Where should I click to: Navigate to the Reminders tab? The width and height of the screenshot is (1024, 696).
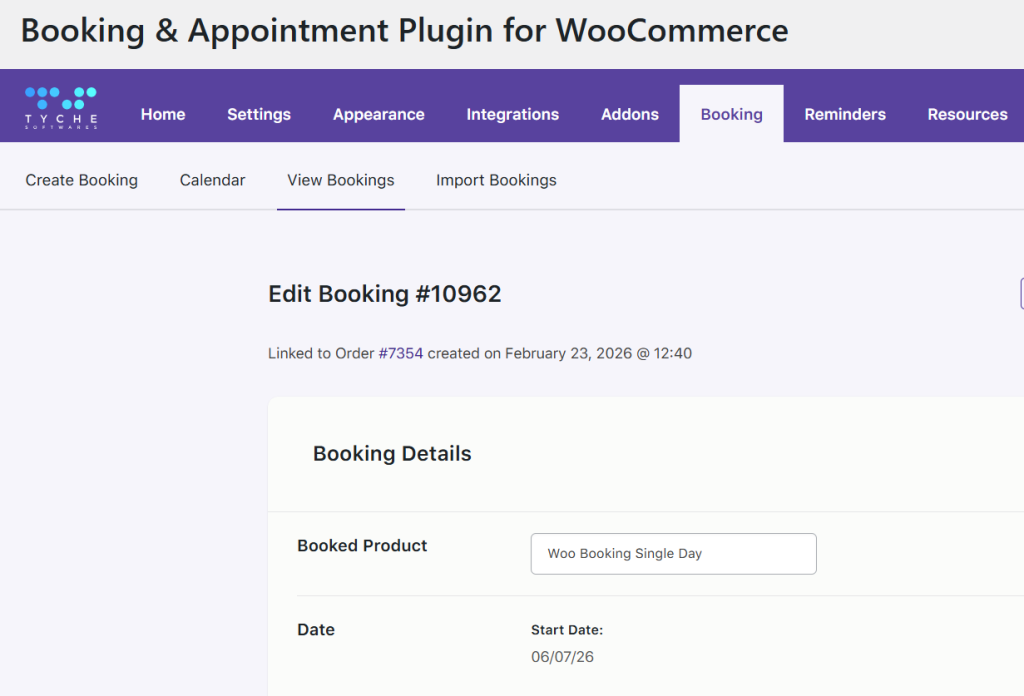[x=845, y=114]
